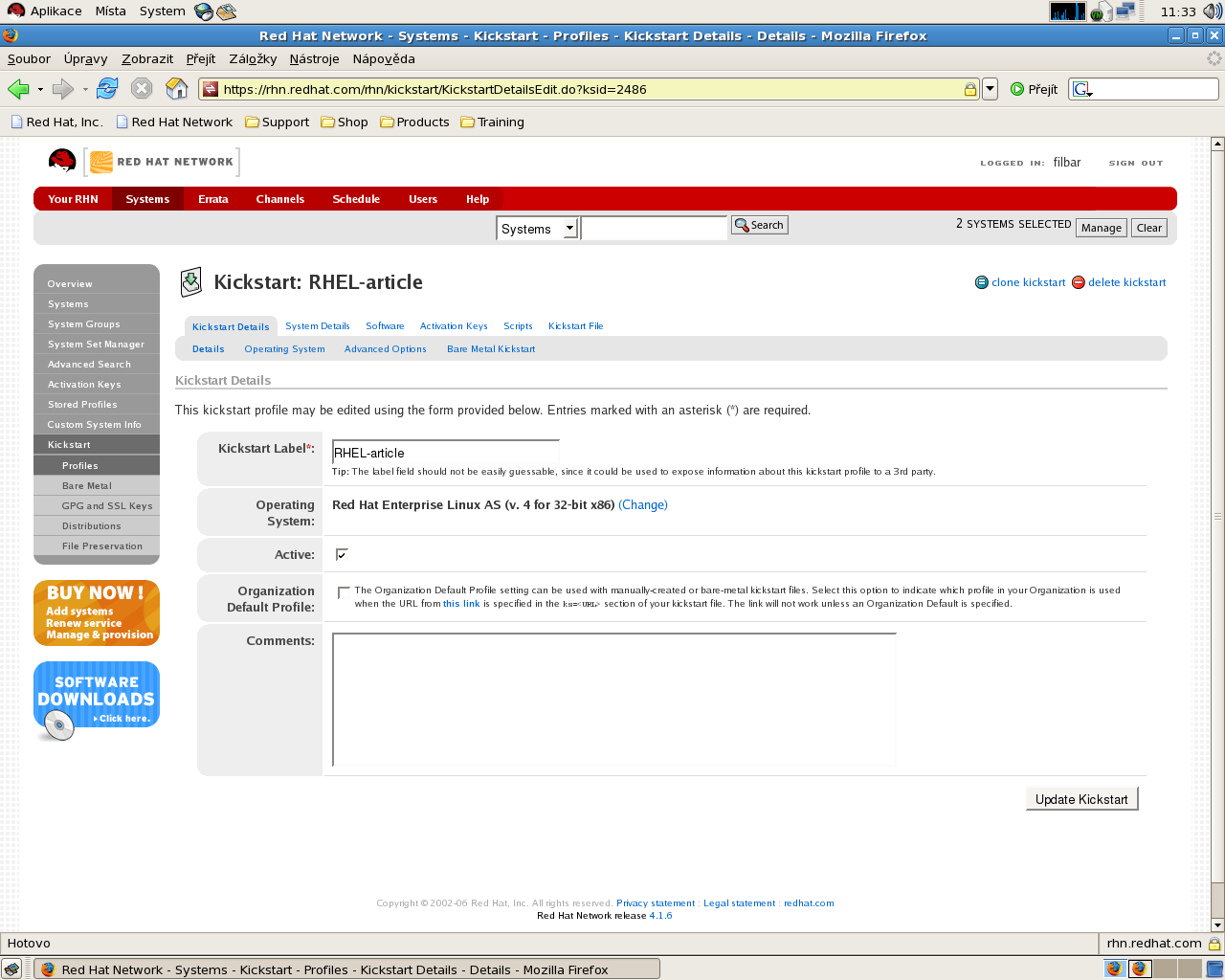Click the Privacy statement link
1225x980 pixels.
[656, 903]
